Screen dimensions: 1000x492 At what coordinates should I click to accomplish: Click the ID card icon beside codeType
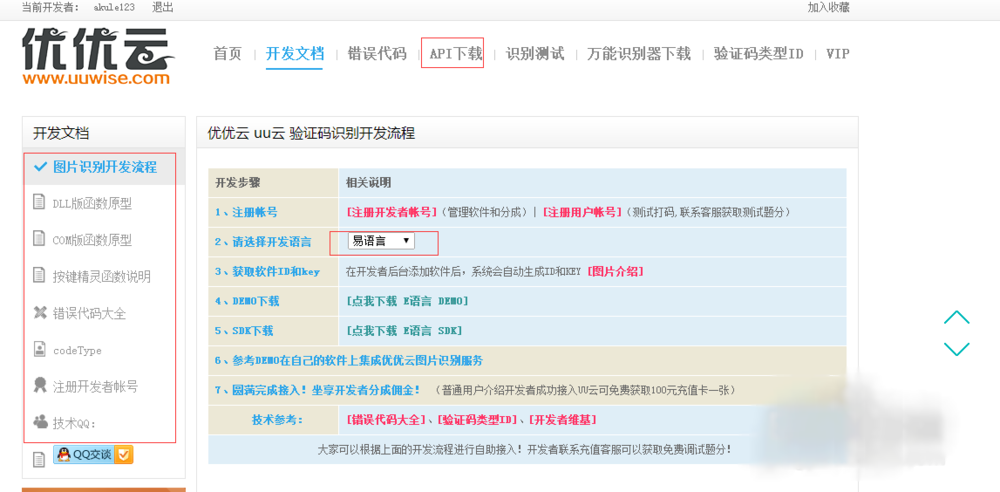[x=40, y=349]
